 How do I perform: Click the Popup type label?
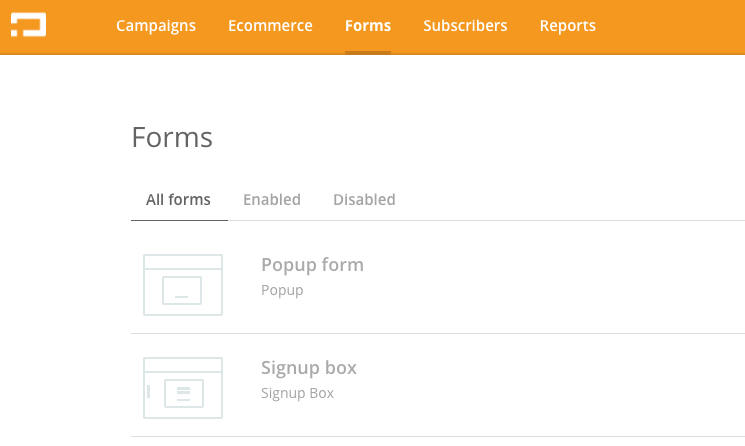tap(282, 290)
